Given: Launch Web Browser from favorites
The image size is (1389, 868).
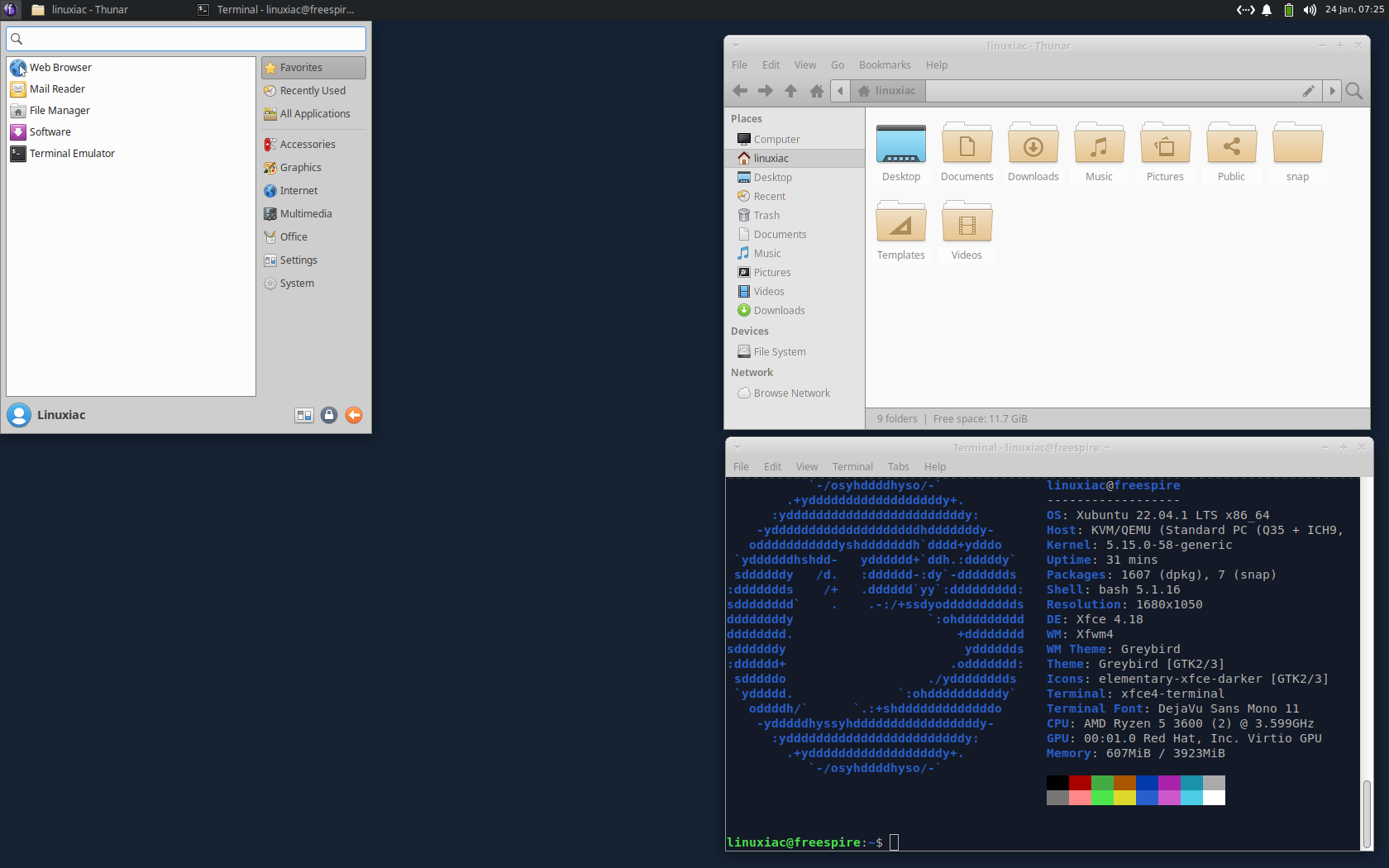Looking at the screenshot, I should coord(131,68).
